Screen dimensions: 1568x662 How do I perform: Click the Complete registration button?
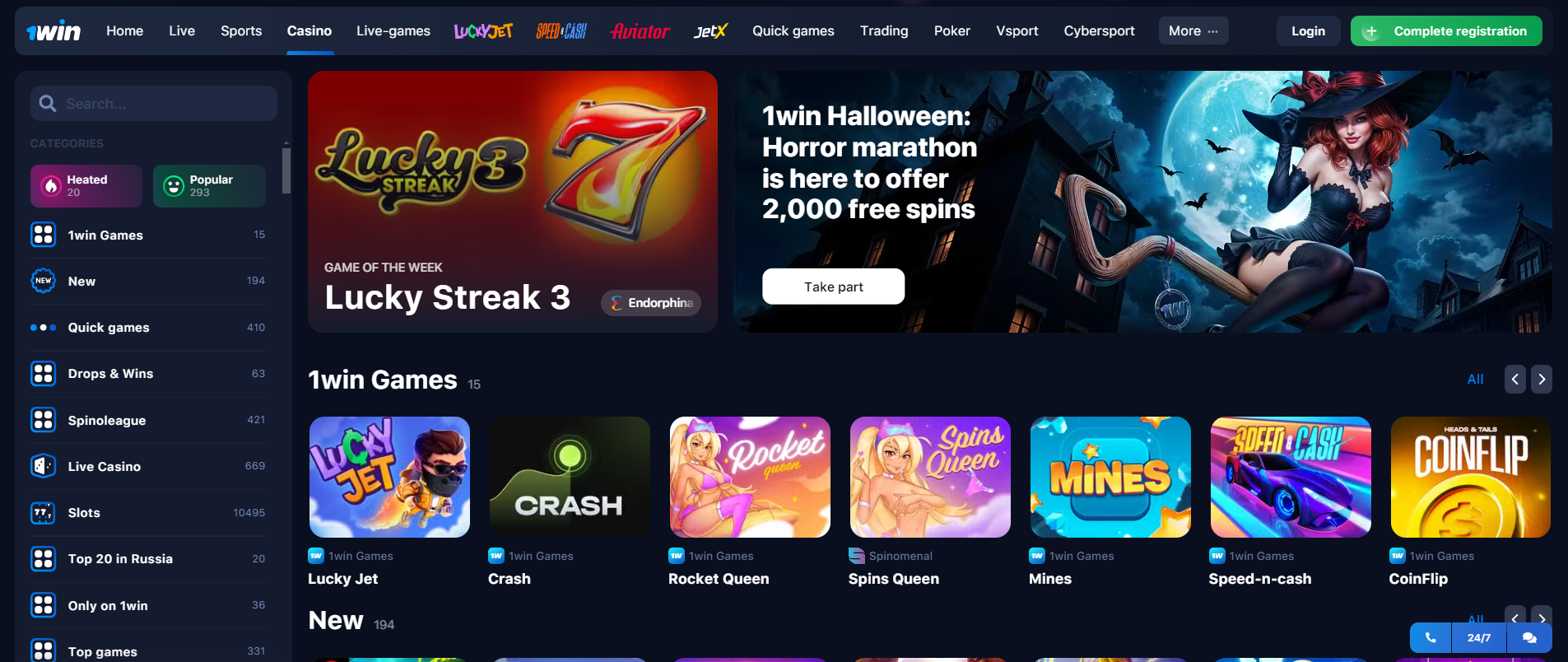coord(1446,31)
